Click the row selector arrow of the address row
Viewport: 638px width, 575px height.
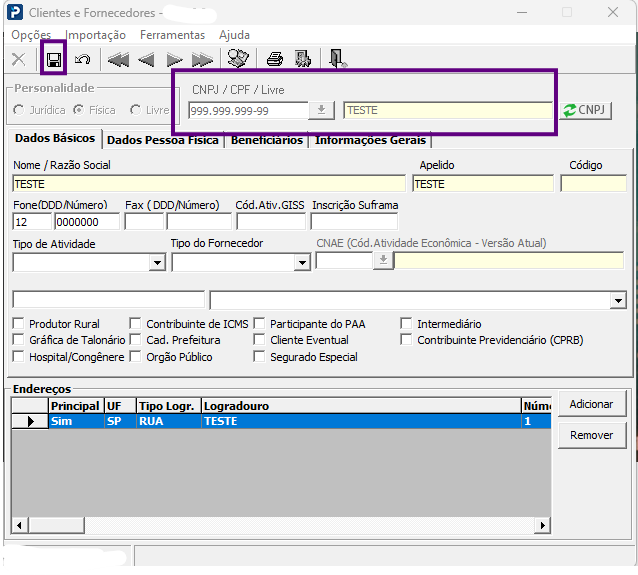point(30,421)
